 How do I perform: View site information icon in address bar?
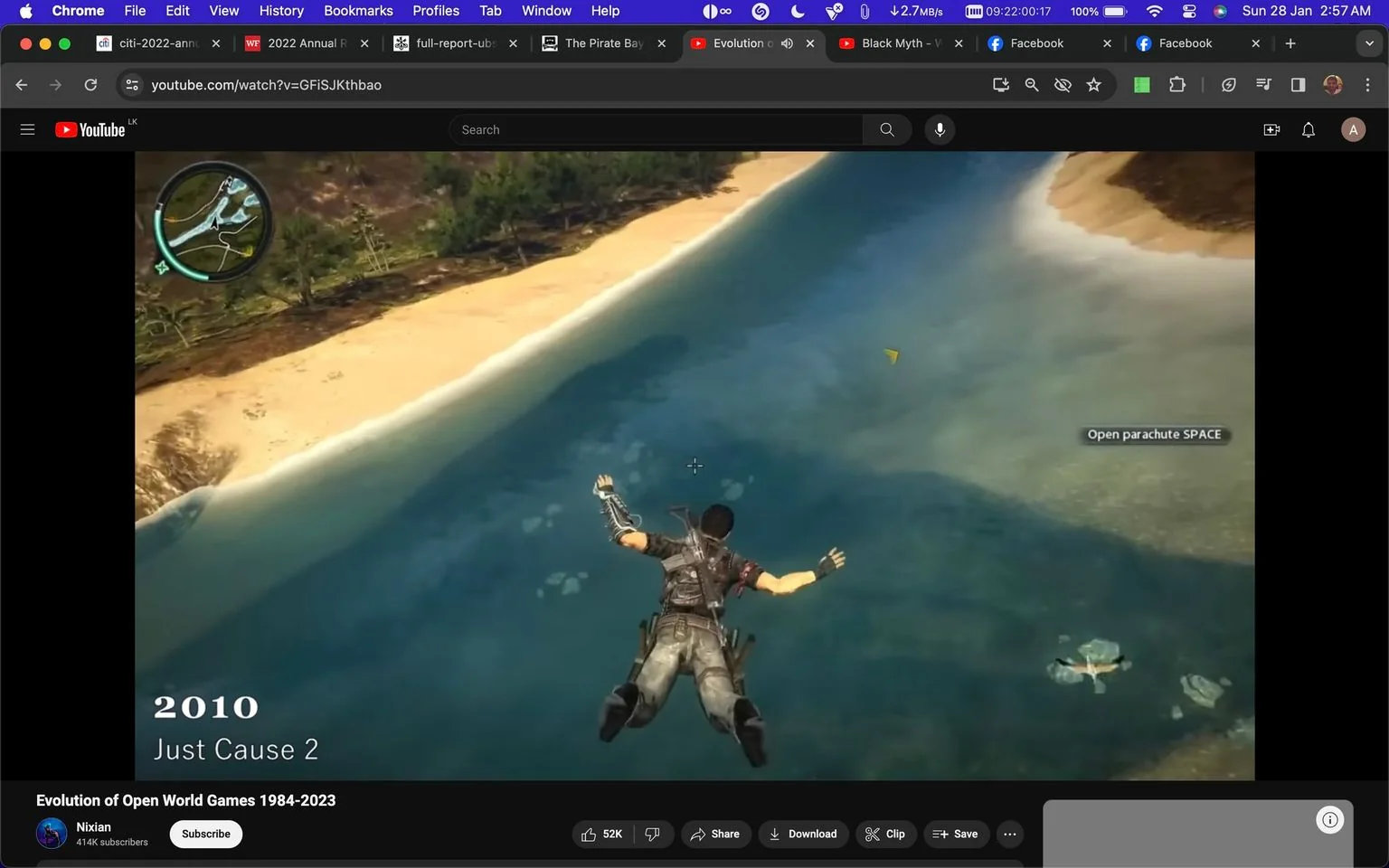(x=132, y=84)
